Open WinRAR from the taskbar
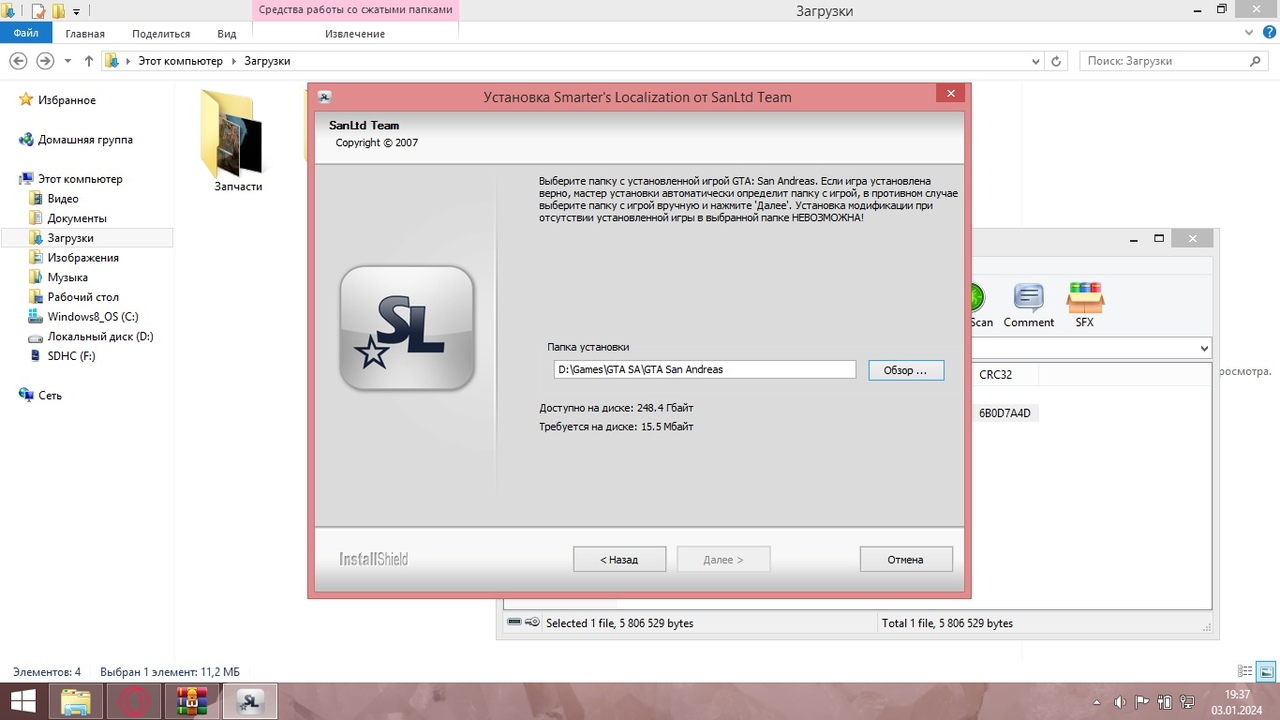The height and width of the screenshot is (720, 1280). point(191,702)
